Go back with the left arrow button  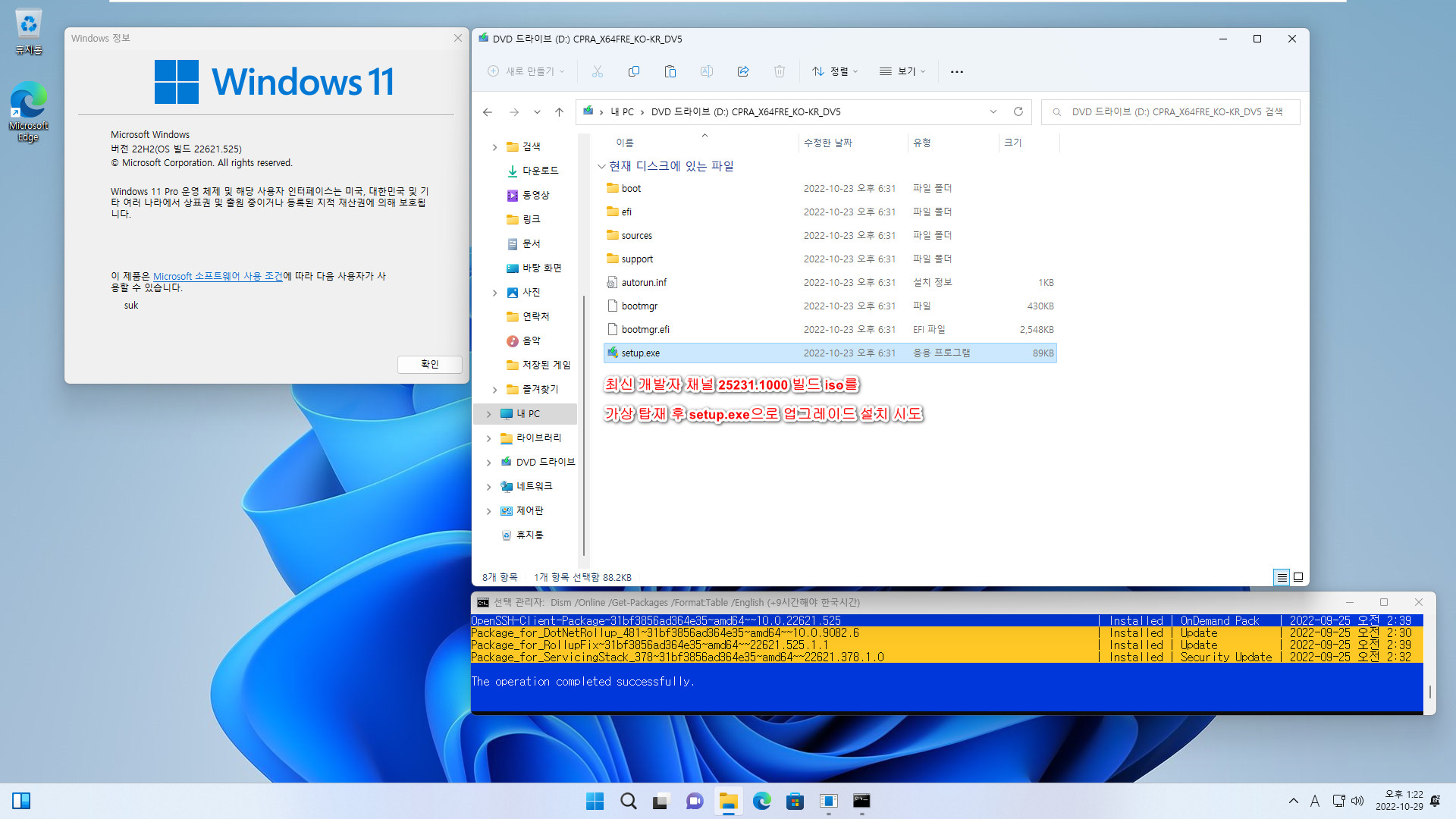coord(487,112)
